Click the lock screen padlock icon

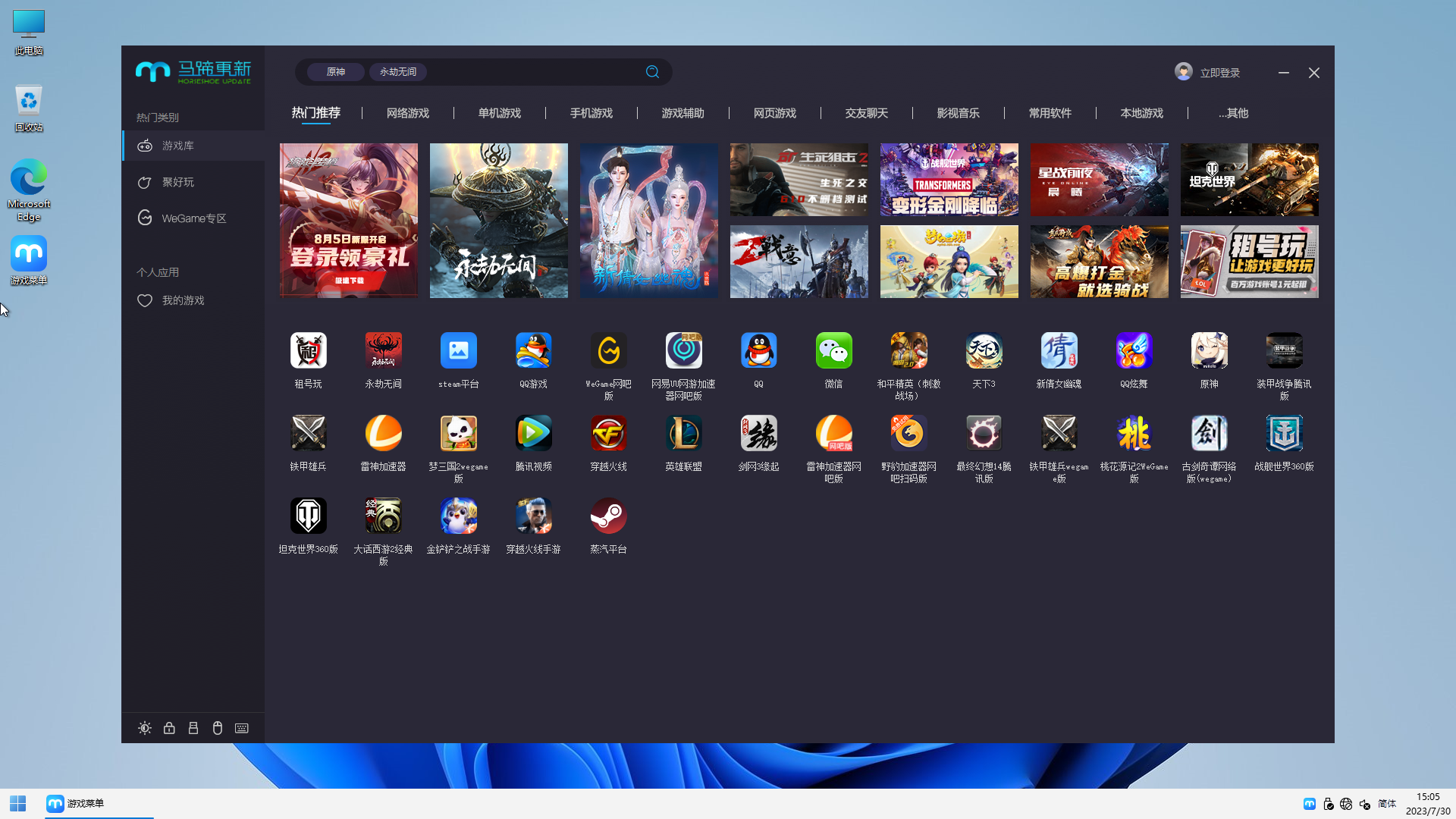169,728
